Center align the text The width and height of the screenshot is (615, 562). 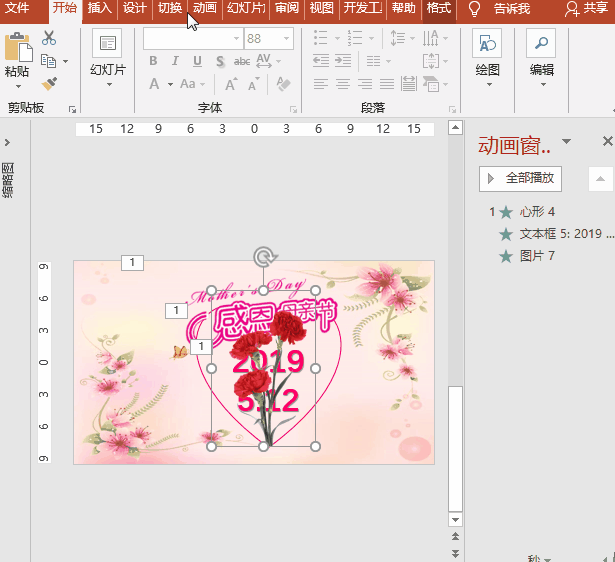343,84
